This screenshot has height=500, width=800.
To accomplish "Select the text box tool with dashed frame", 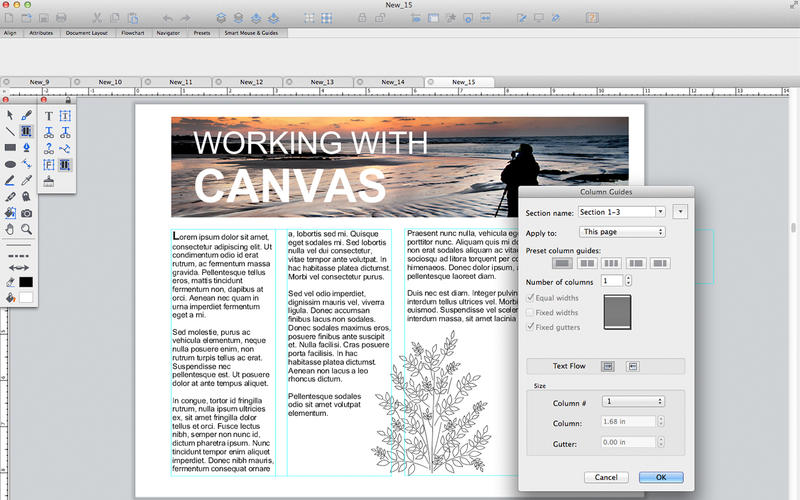I will (x=65, y=116).
